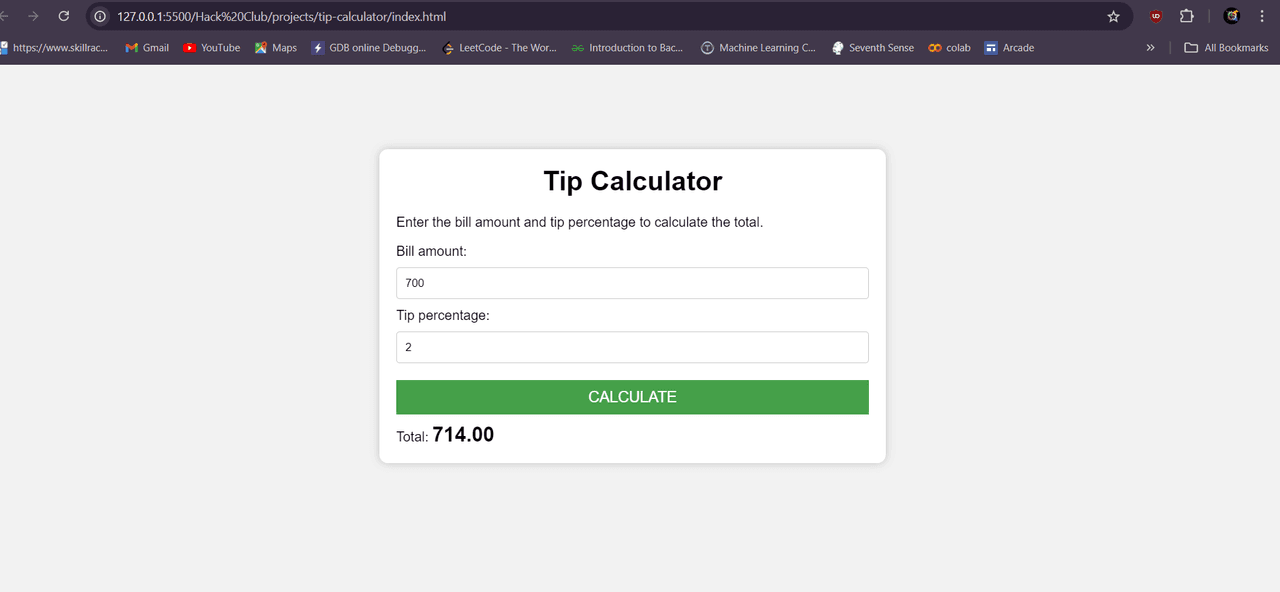Open the YouTube bookmark
Screen dimensions: 1280x592
(212, 48)
